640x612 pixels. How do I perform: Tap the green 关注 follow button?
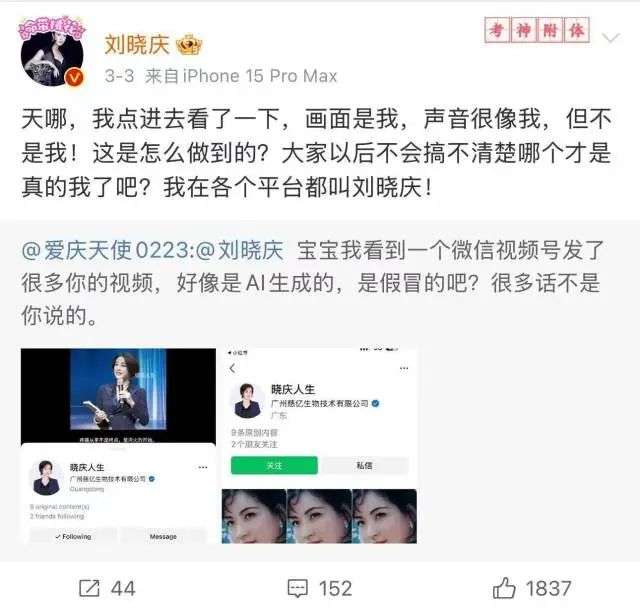[x=274, y=465]
